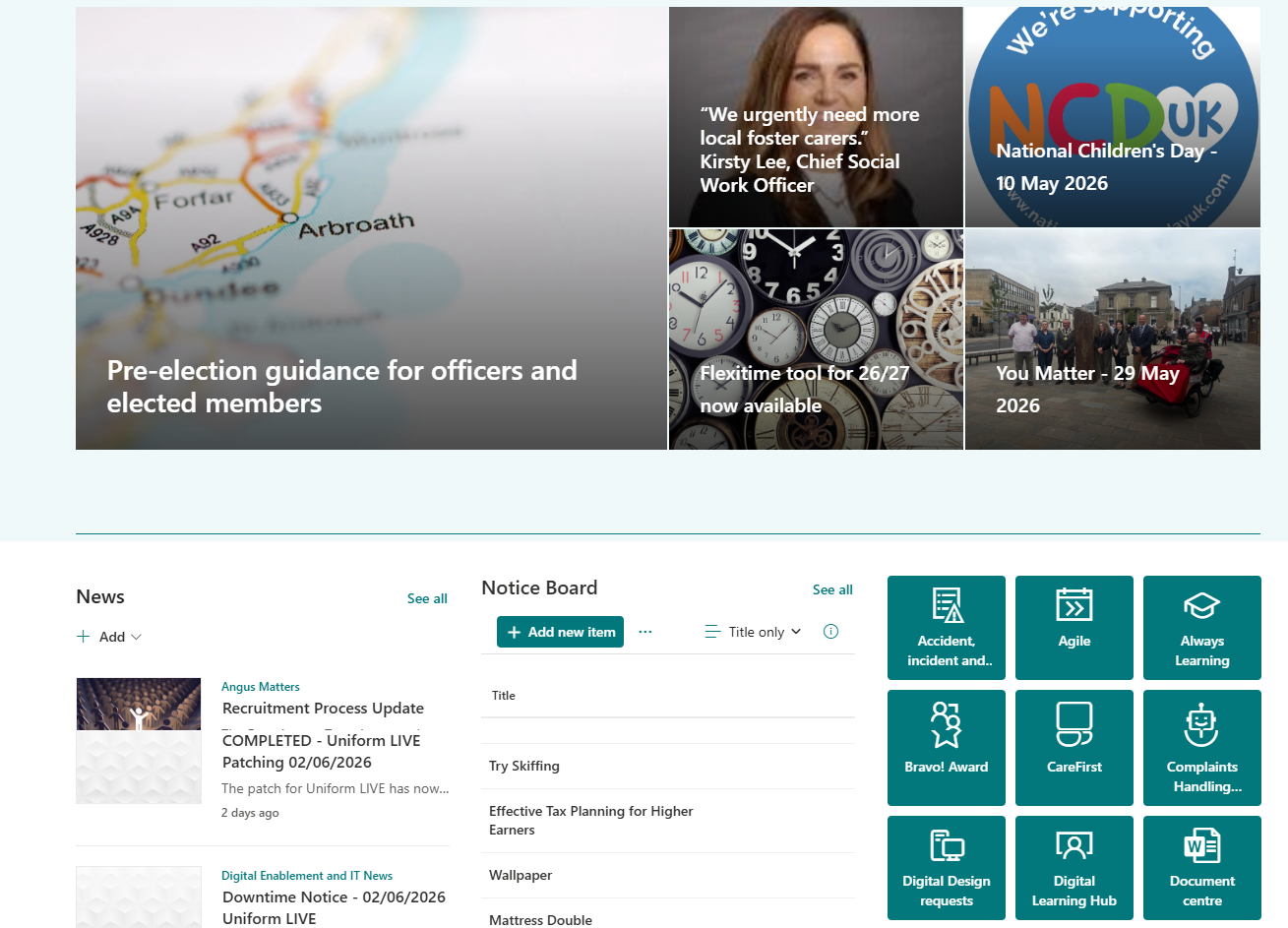Click the News section heading
This screenshot has width=1288, height=928.
[x=100, y=597]
